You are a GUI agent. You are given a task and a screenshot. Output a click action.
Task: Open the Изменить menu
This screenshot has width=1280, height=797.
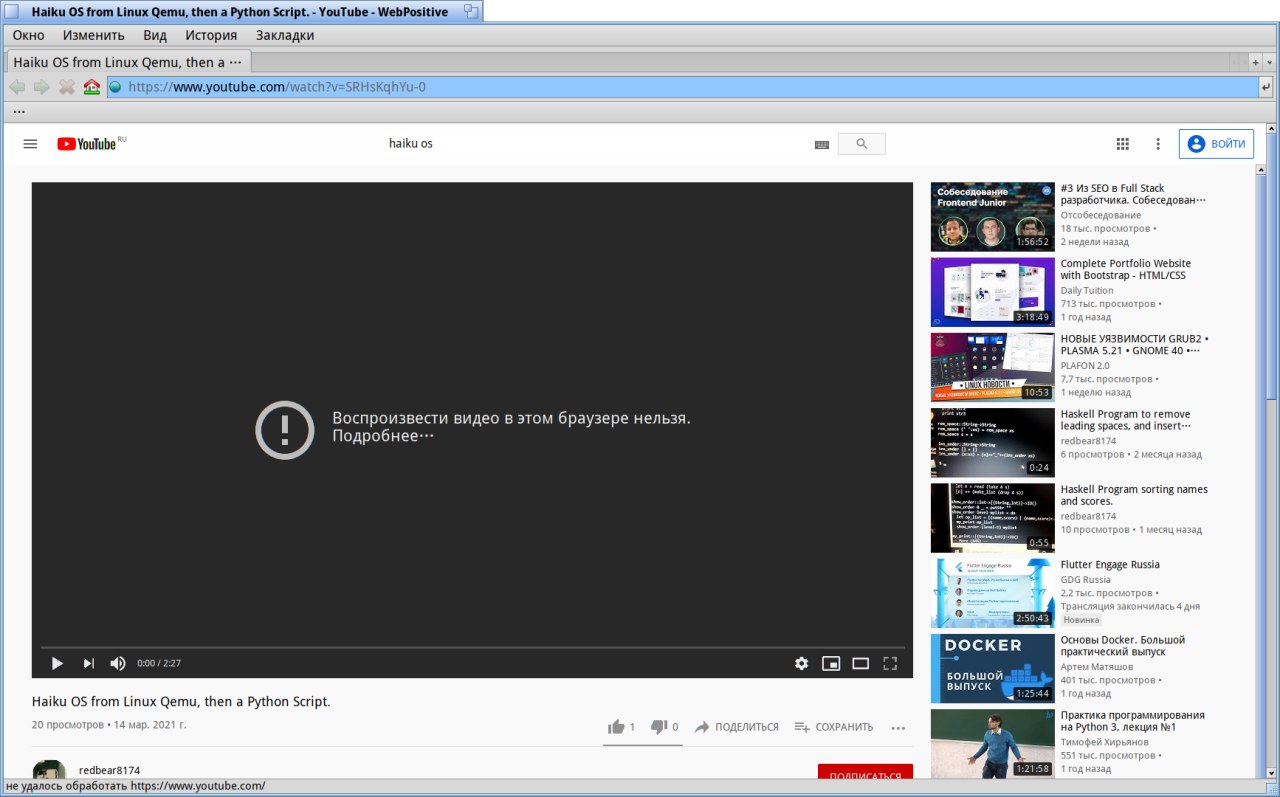(x=94, y=35)
